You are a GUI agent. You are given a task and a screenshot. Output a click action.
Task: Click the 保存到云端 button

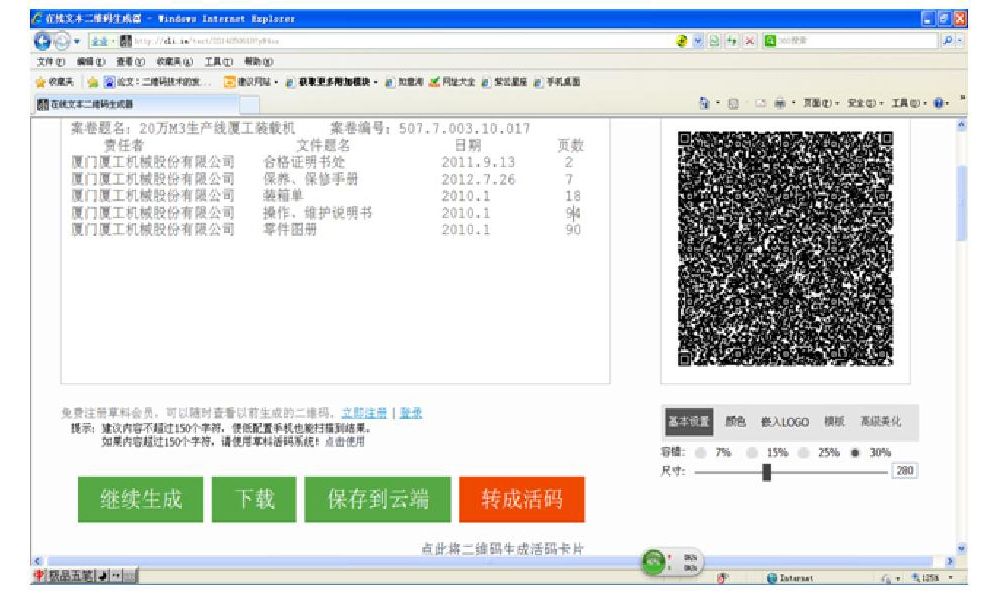(378, 500)
